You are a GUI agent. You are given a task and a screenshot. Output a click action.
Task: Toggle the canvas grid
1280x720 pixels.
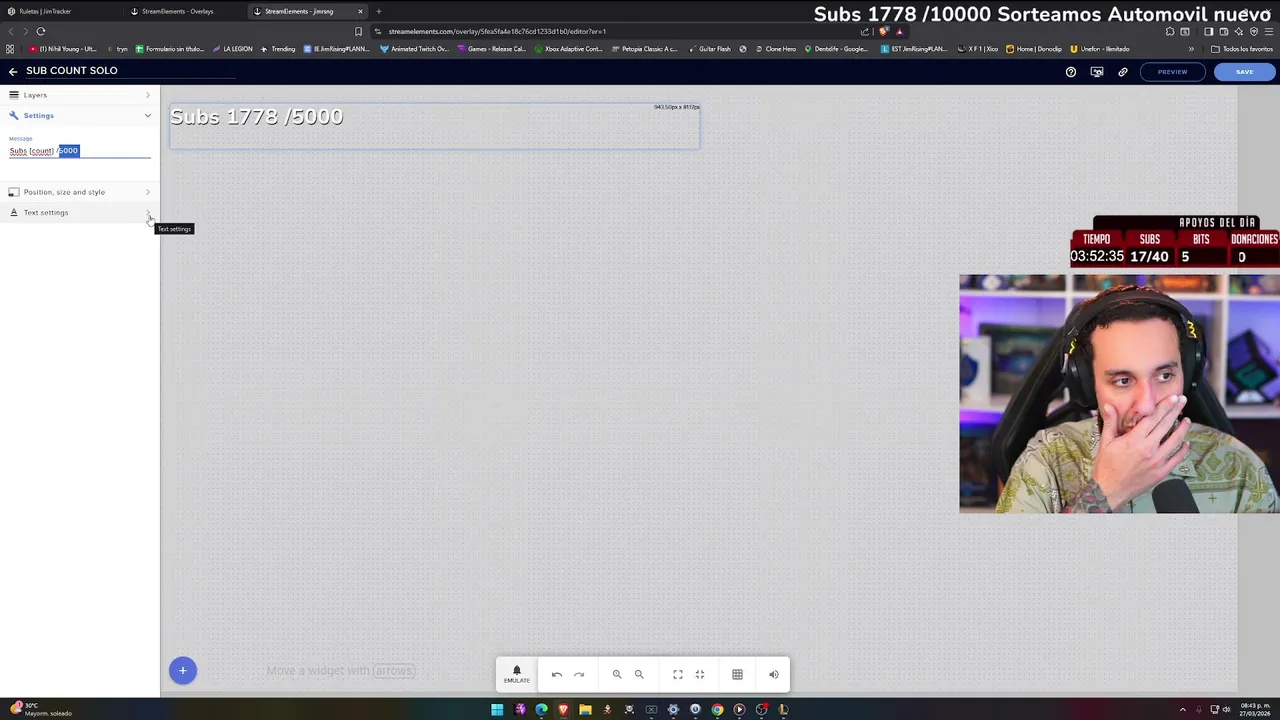coord(737,675)
